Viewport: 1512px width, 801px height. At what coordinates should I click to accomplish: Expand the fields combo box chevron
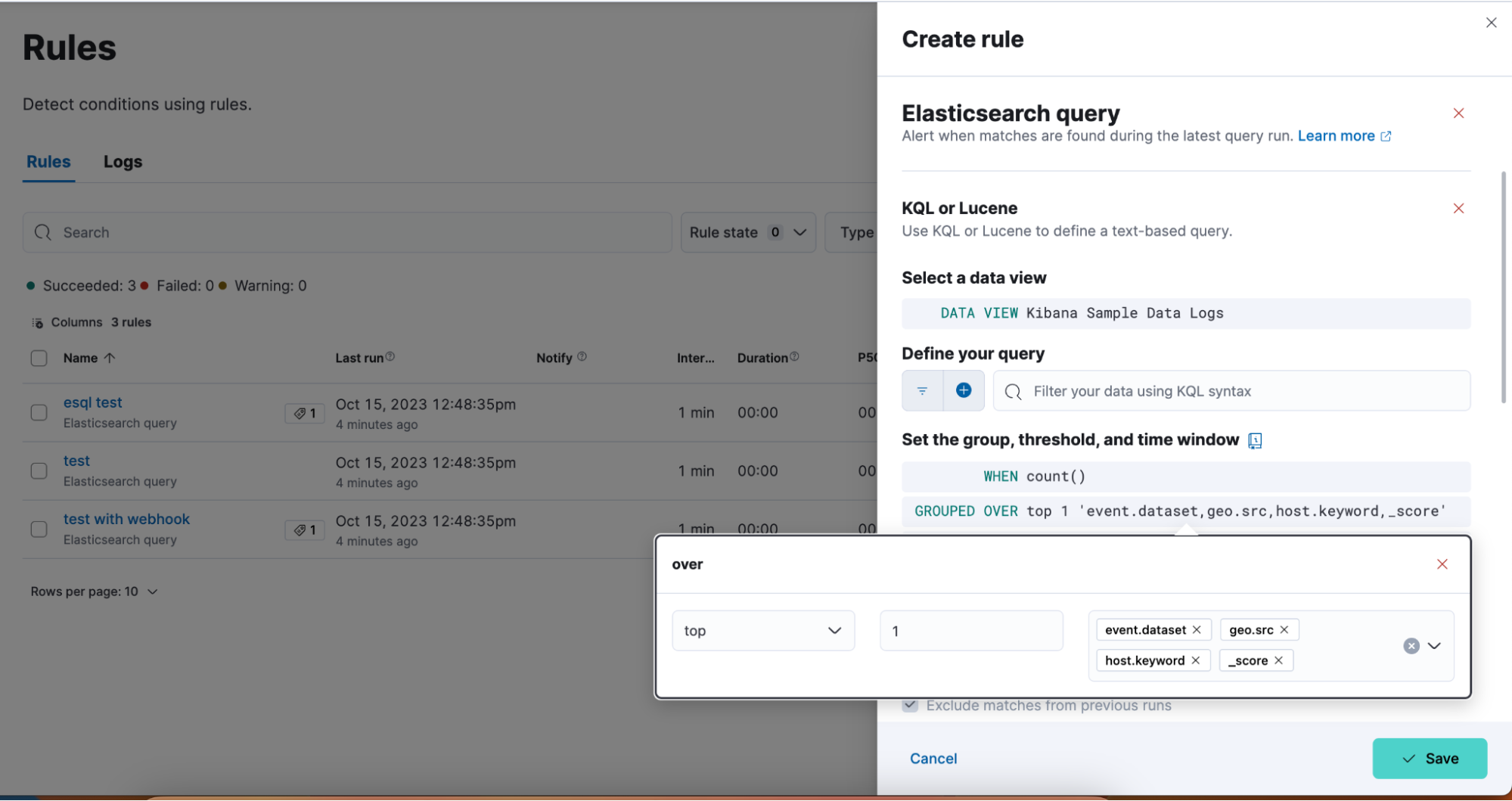click(x=1434, y=646)
